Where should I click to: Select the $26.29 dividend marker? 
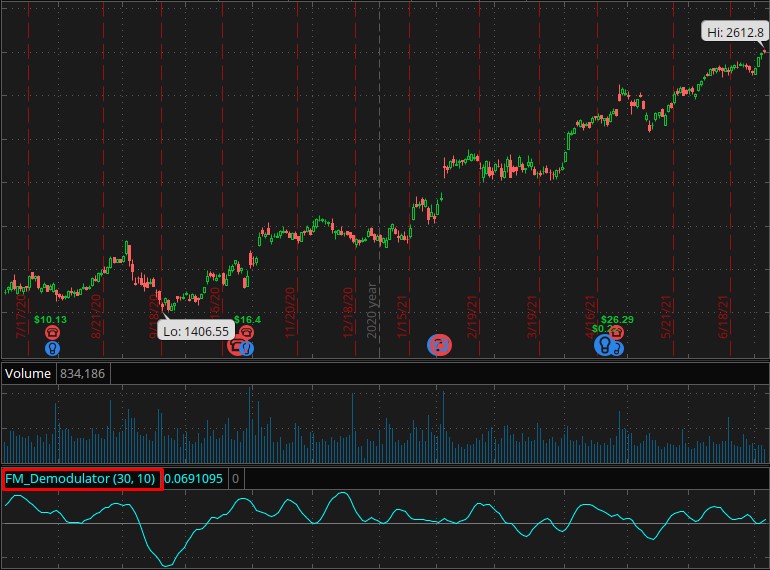[x=617, y=320]
